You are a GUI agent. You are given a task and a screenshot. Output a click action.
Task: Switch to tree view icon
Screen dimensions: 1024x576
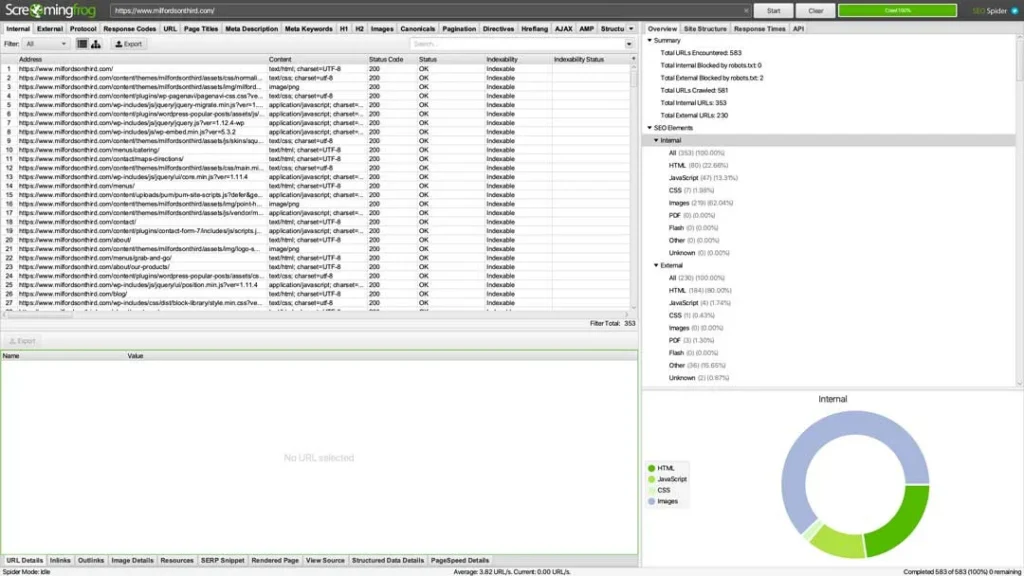pos(96,44)
